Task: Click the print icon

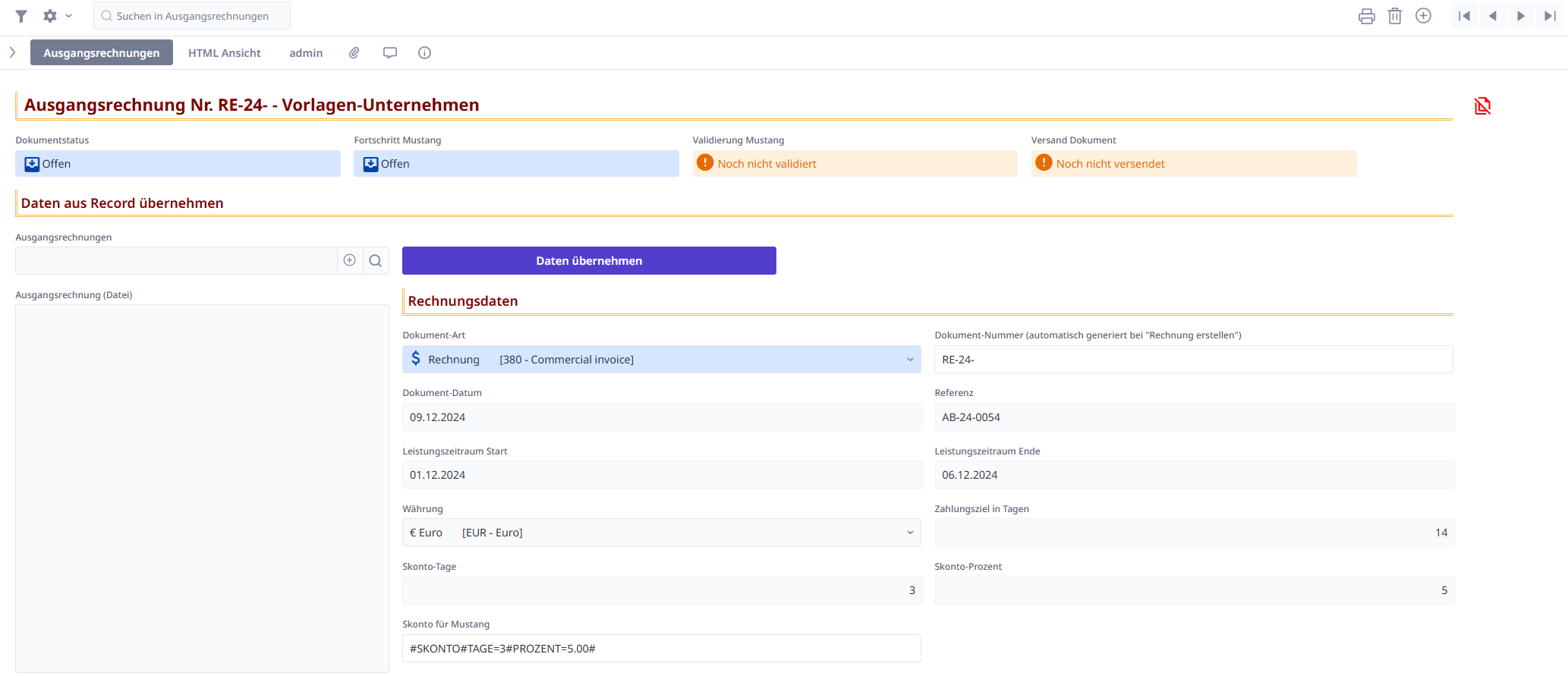Action: (1366, 16)
